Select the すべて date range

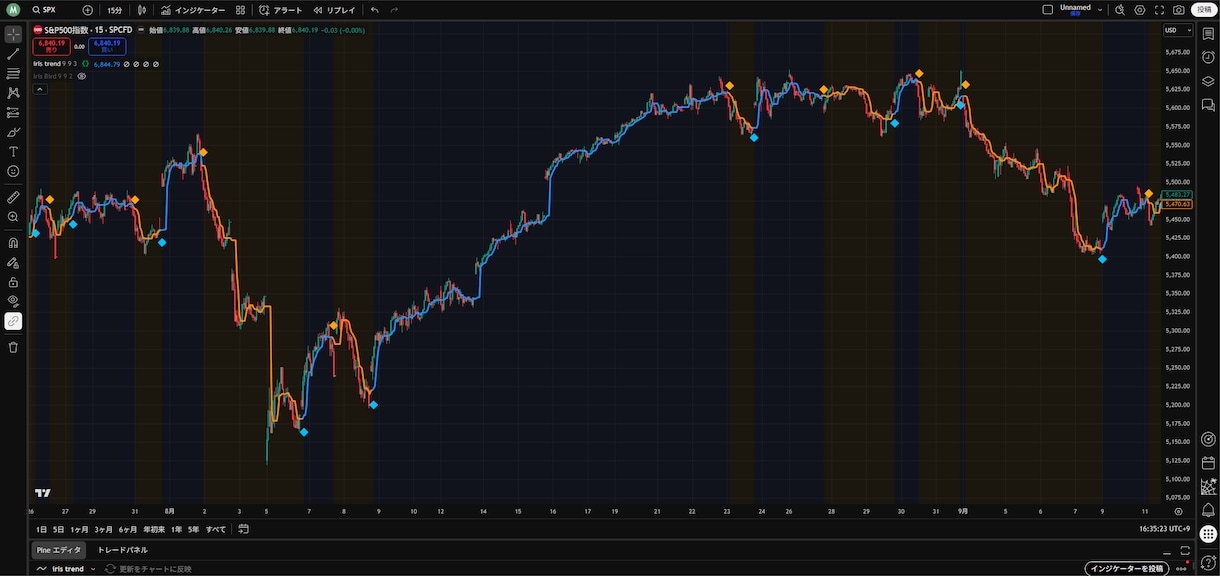point(216,529)
